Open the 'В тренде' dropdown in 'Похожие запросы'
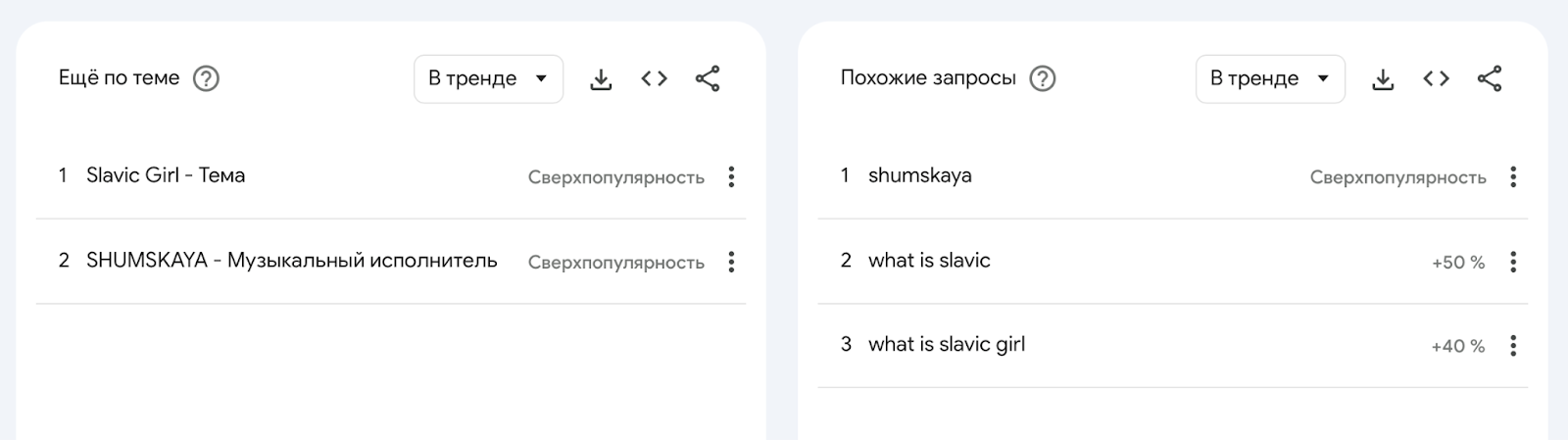This screenshot has width=1568, height=440. pos(1270,78)
